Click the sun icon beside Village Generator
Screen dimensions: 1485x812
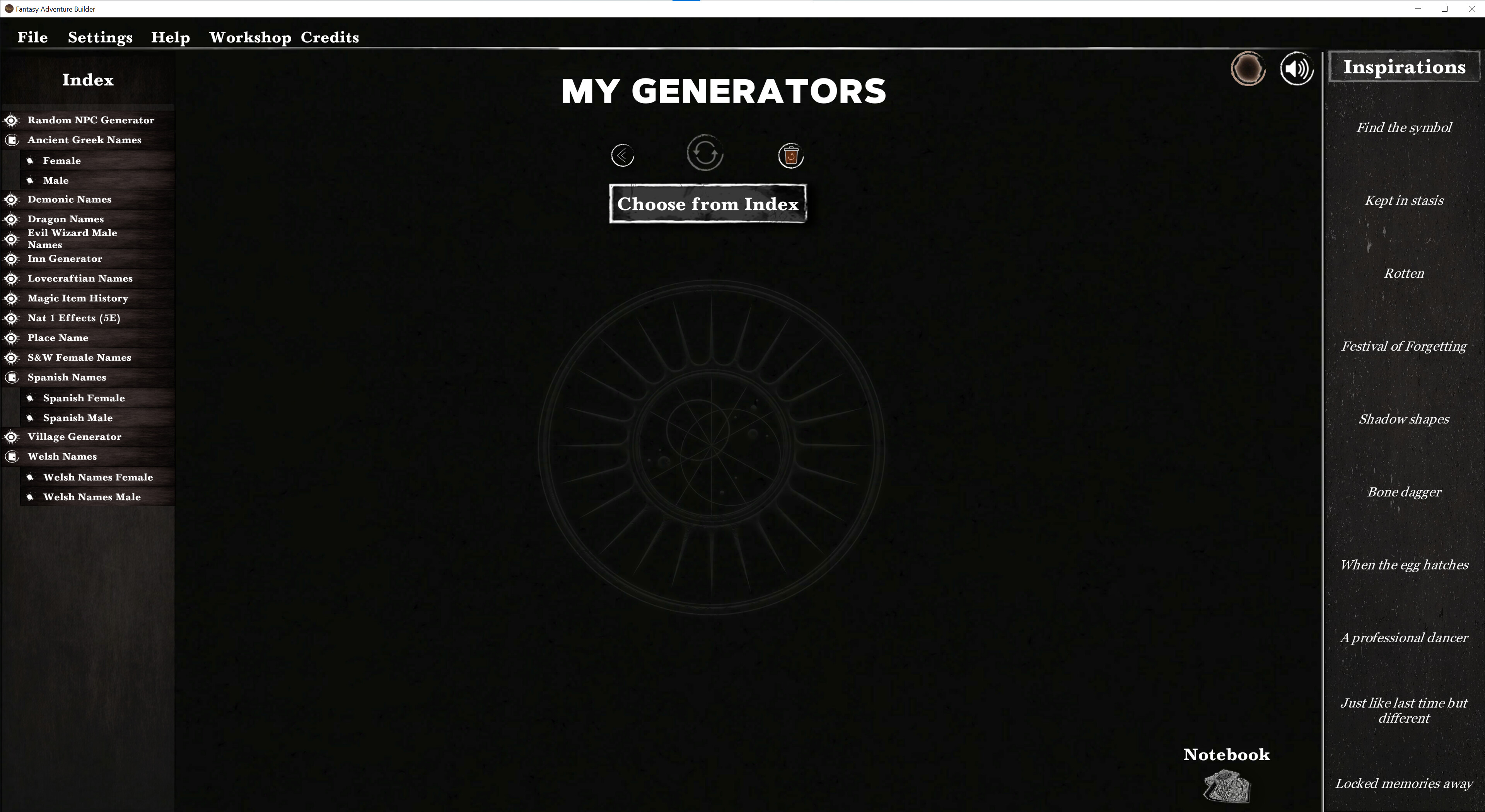coord(11,437)
